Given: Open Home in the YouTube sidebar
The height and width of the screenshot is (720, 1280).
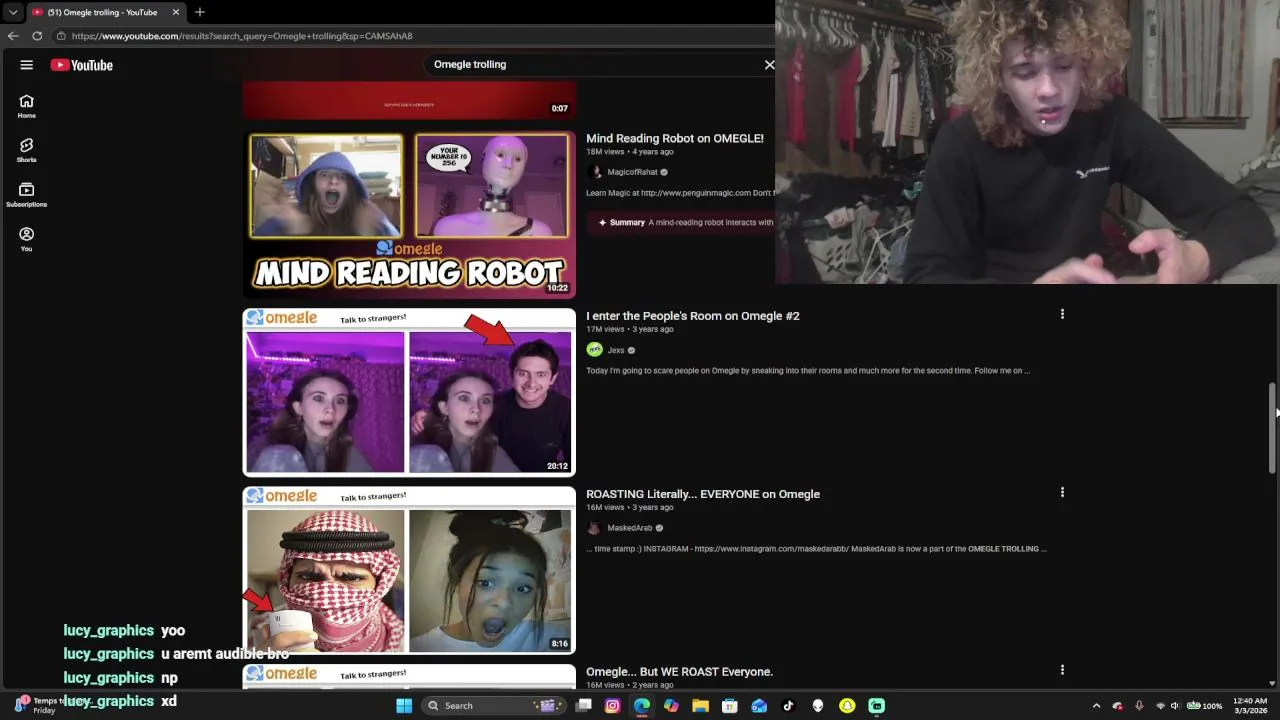Looking at the screenshot, I should point(27,106).
